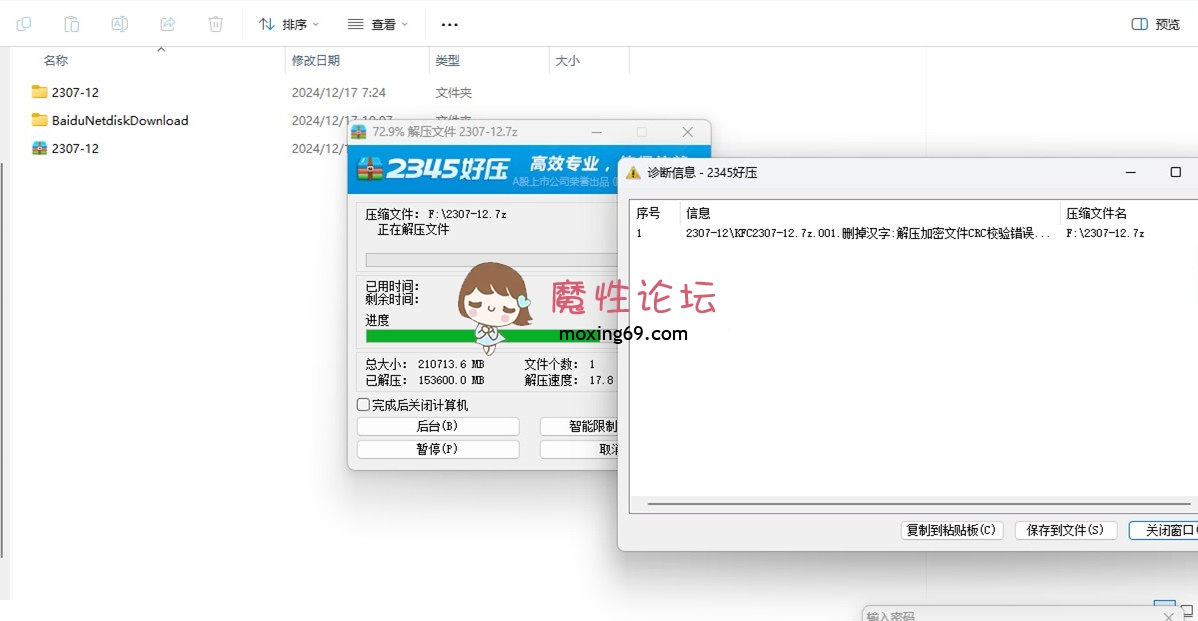
Task: Select the 2307-12 archive file
Action: 75,148
